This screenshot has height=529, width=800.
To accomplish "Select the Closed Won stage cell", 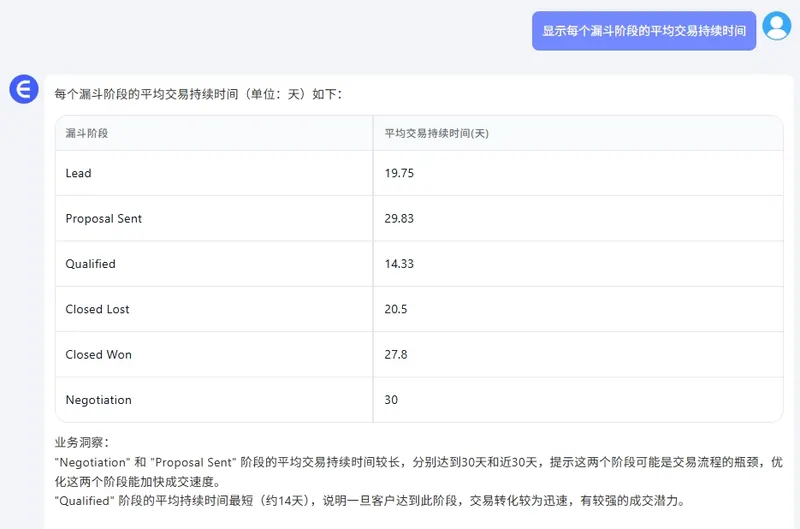I will click(x=99, y=354).
